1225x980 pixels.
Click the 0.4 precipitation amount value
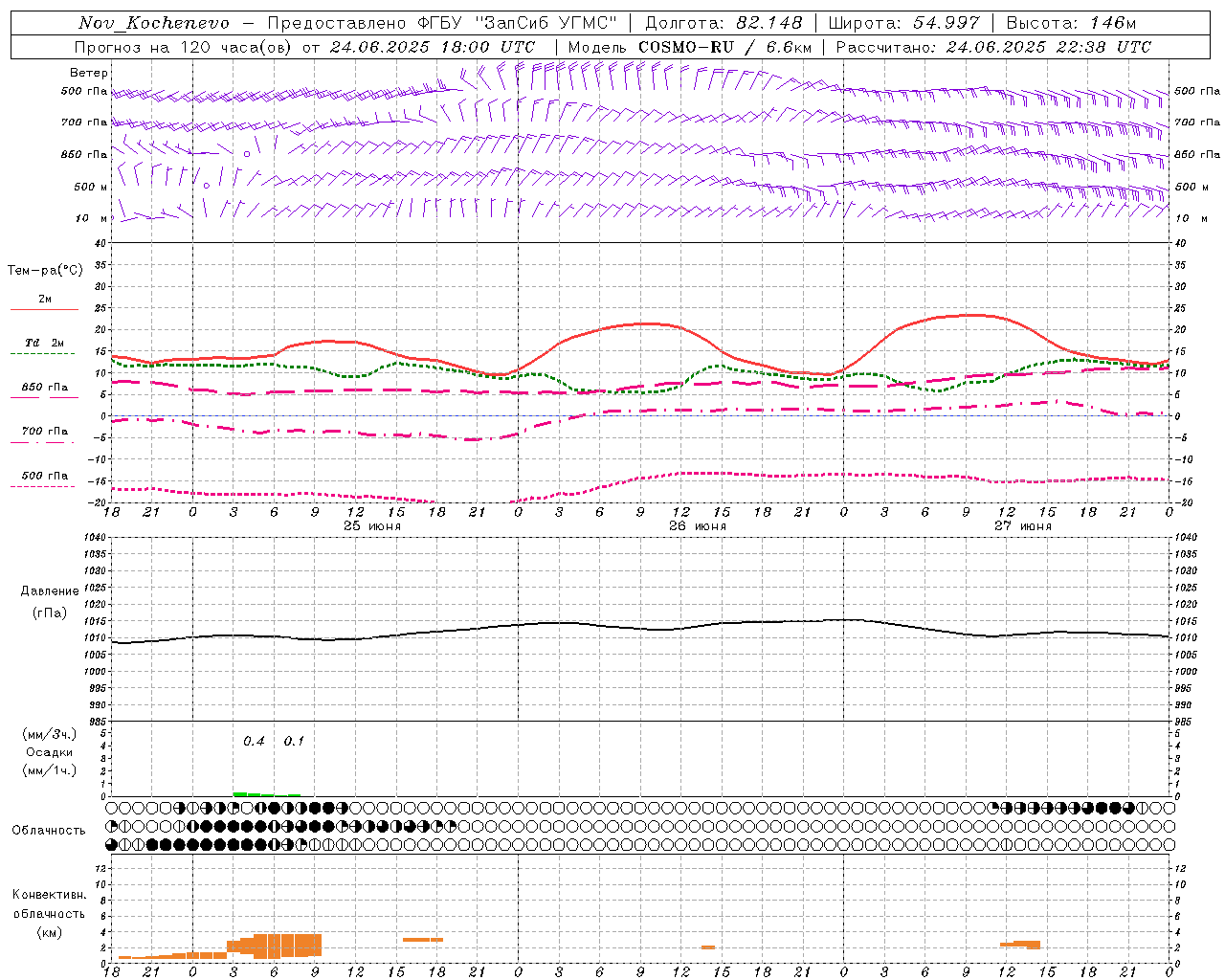(x=254, y=741)
